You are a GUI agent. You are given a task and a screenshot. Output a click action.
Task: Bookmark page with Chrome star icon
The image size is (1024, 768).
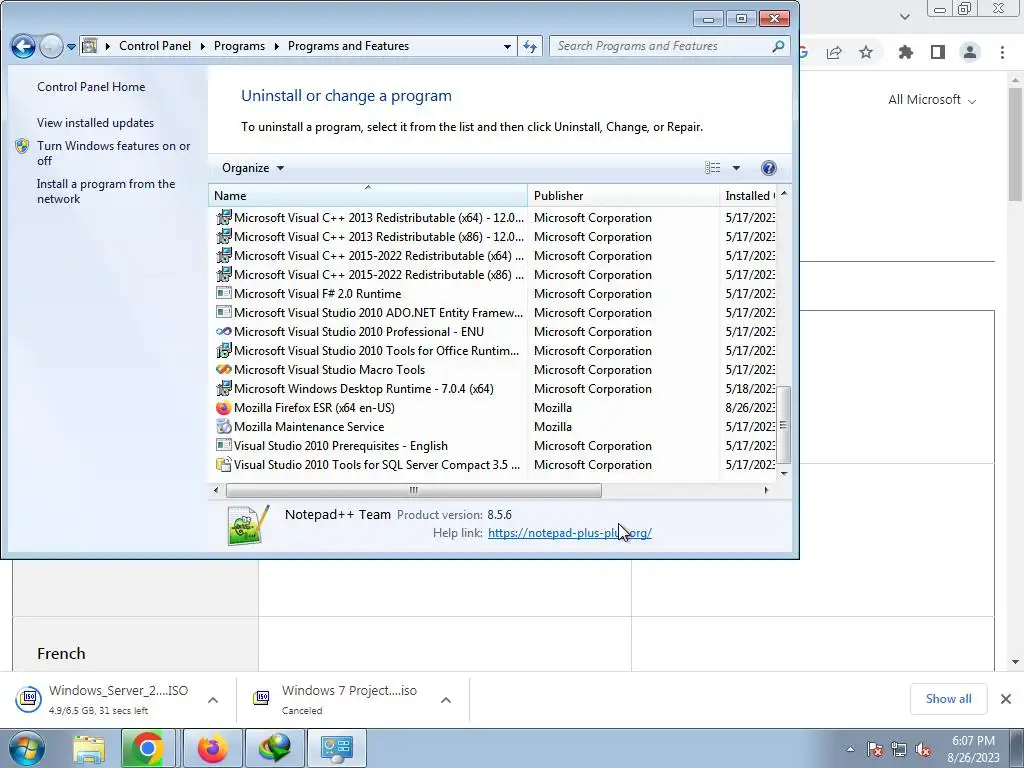point(866,52)
